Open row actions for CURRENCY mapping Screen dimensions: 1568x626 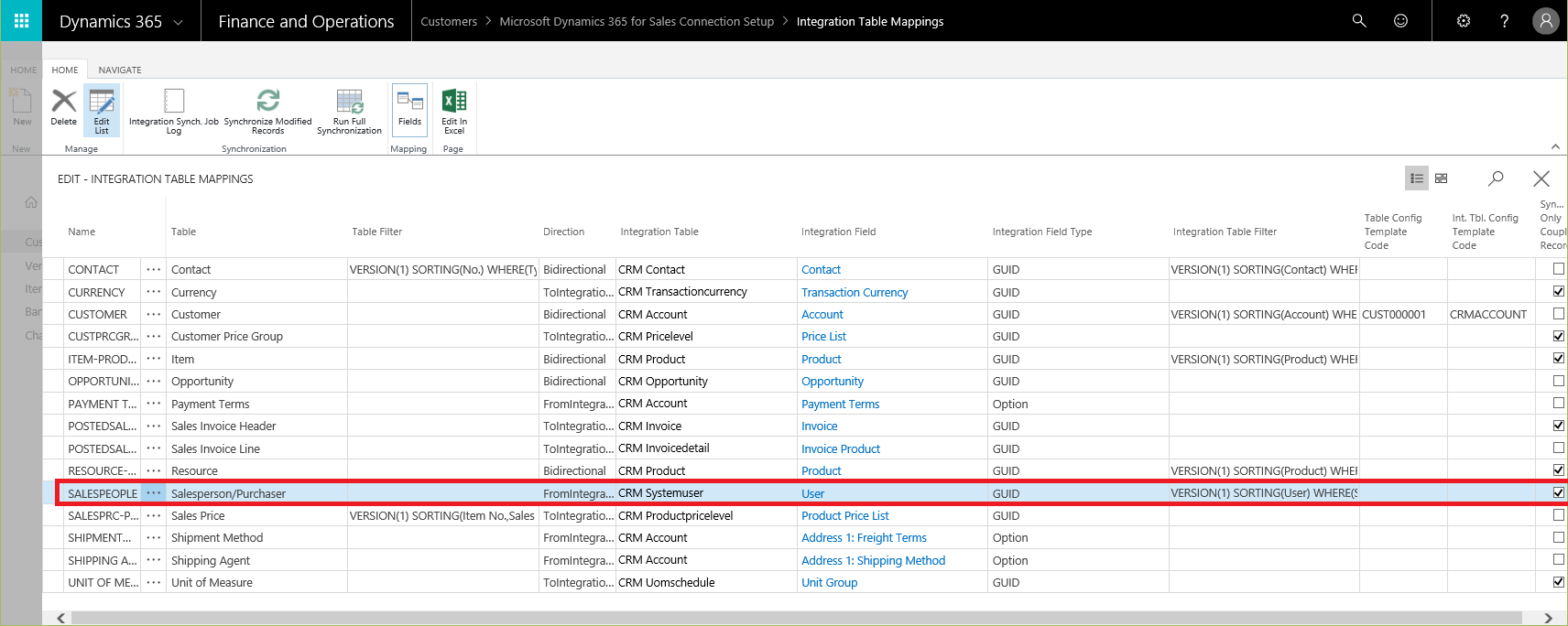pyautogui.click(x=153, y=292)
